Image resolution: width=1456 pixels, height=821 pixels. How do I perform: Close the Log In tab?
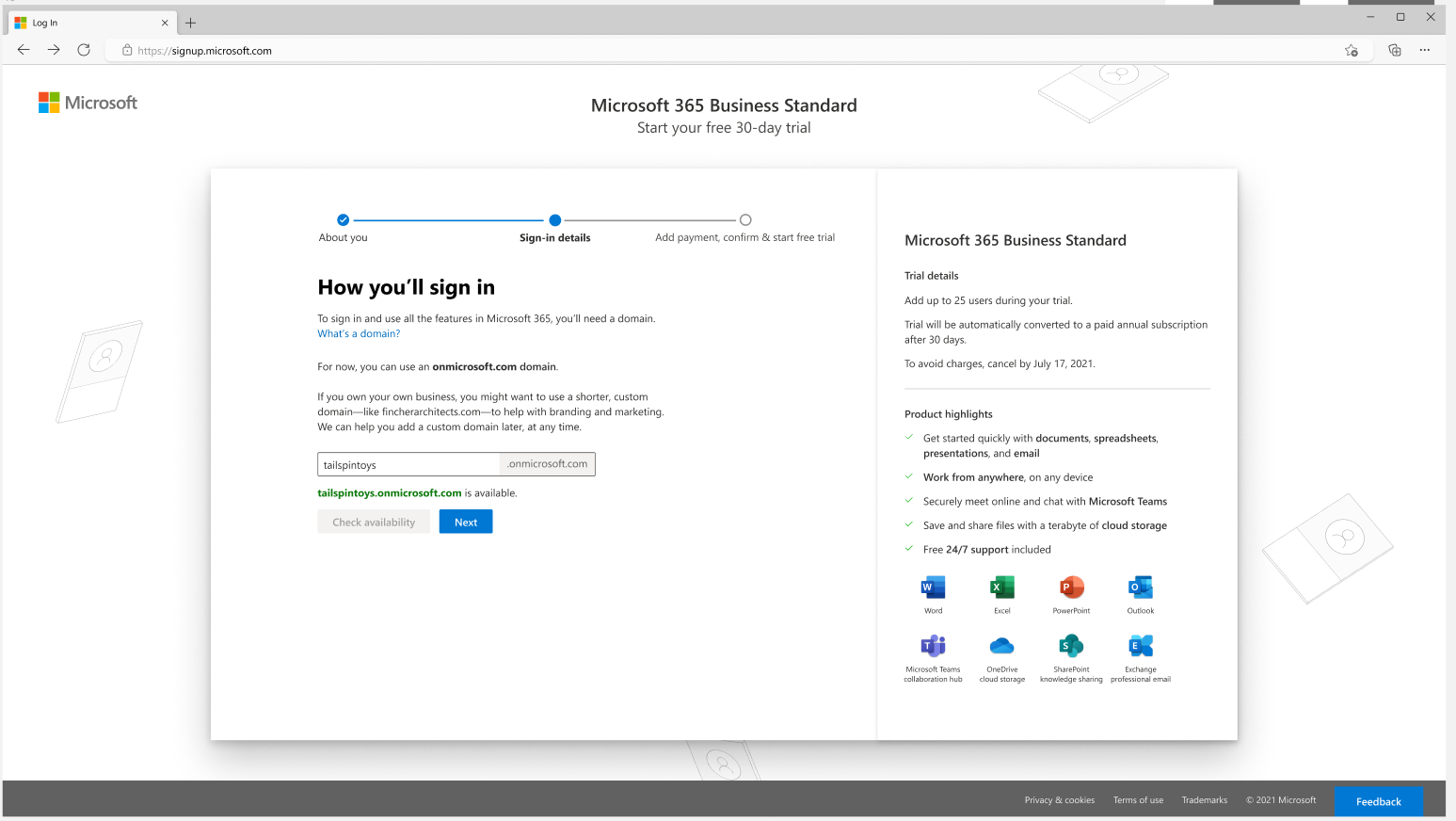(x=165, y=23)
